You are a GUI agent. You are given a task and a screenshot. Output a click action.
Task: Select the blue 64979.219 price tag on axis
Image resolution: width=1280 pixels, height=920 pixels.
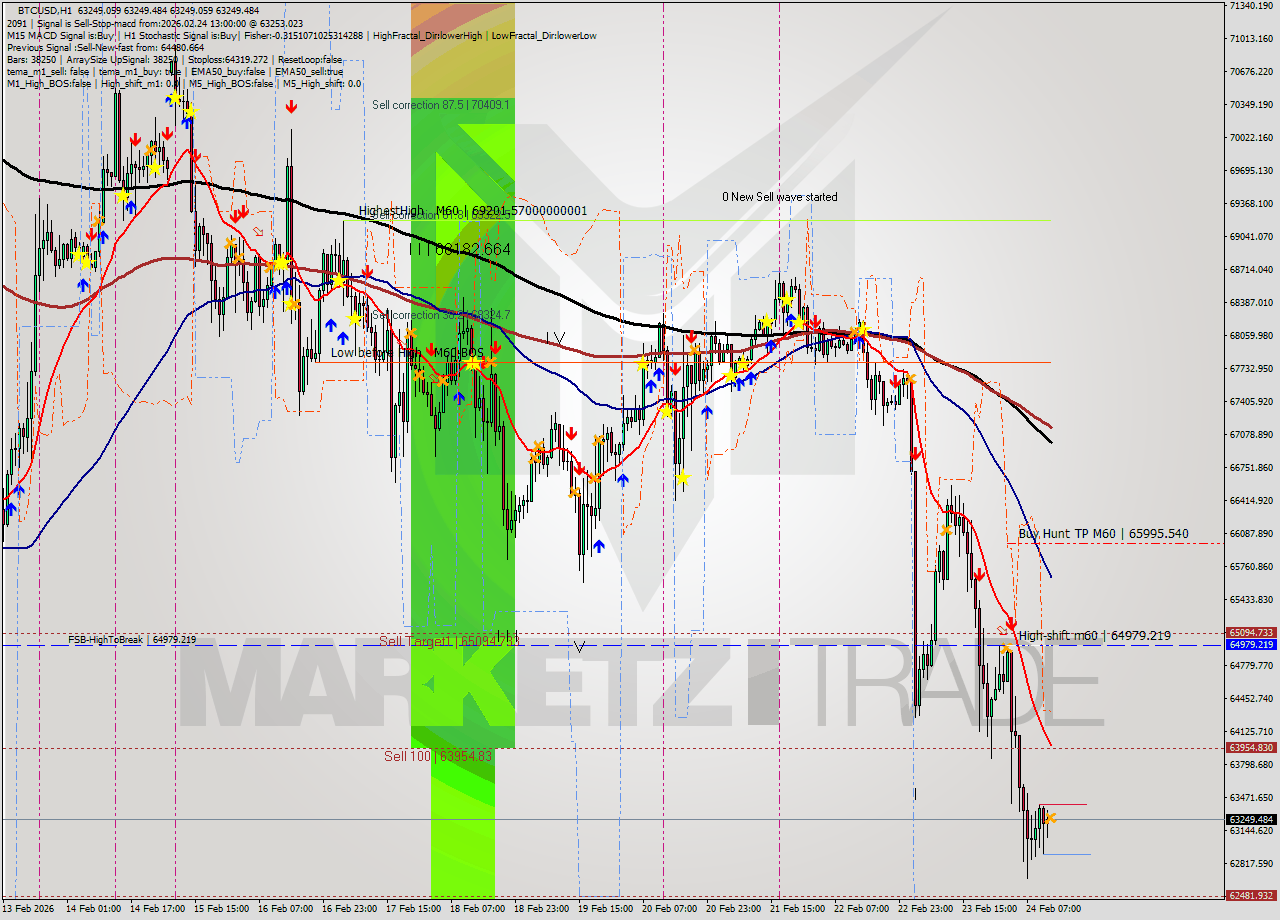pos(1243,647)
